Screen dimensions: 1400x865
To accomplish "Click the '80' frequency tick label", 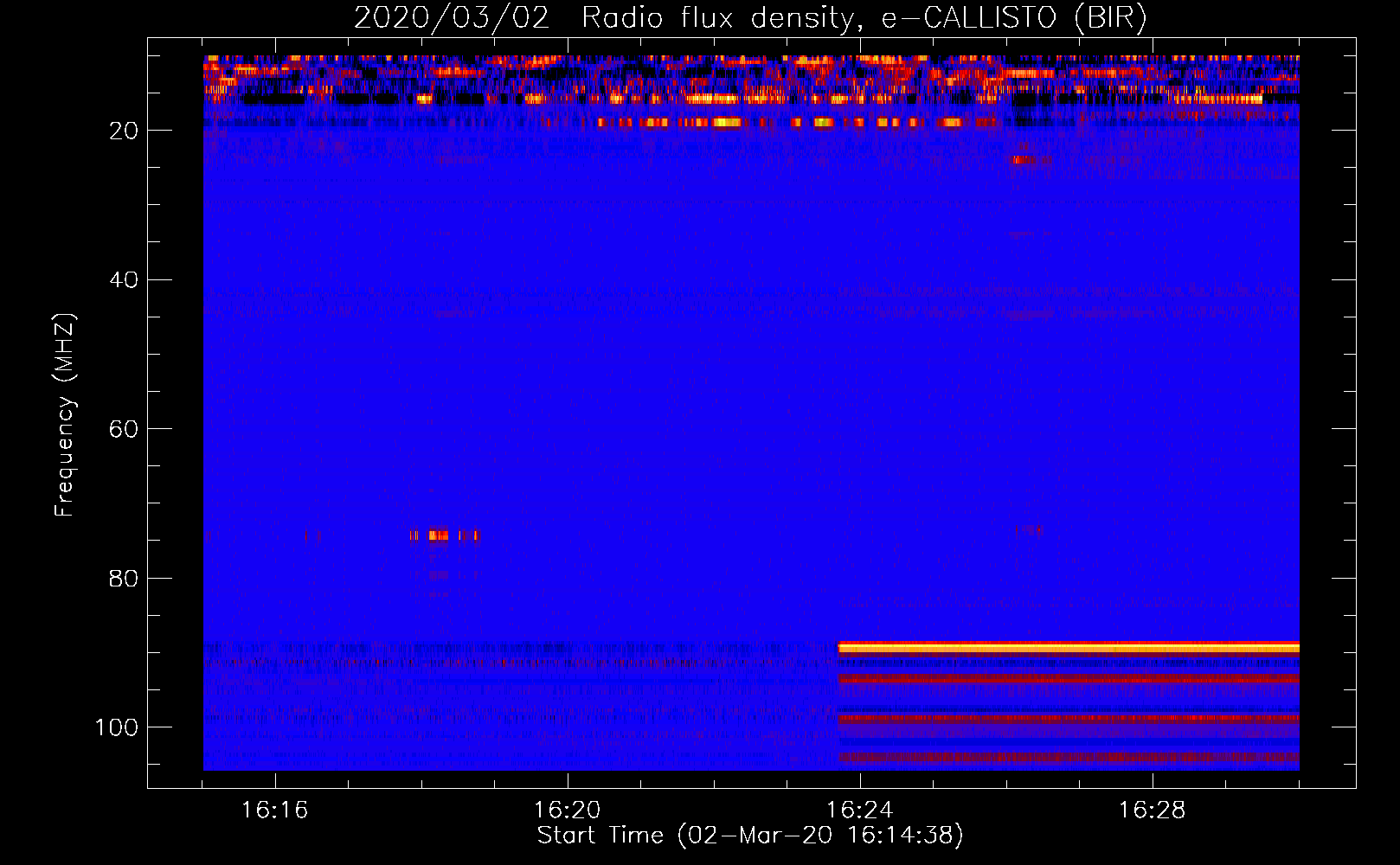I will coord(124,578).
